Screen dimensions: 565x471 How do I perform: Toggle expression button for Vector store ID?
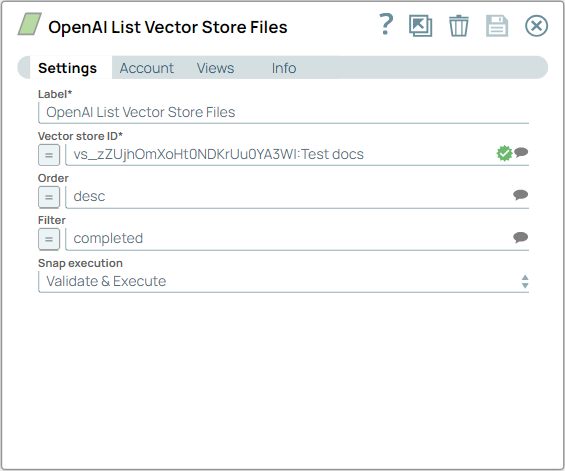point(49,155)
